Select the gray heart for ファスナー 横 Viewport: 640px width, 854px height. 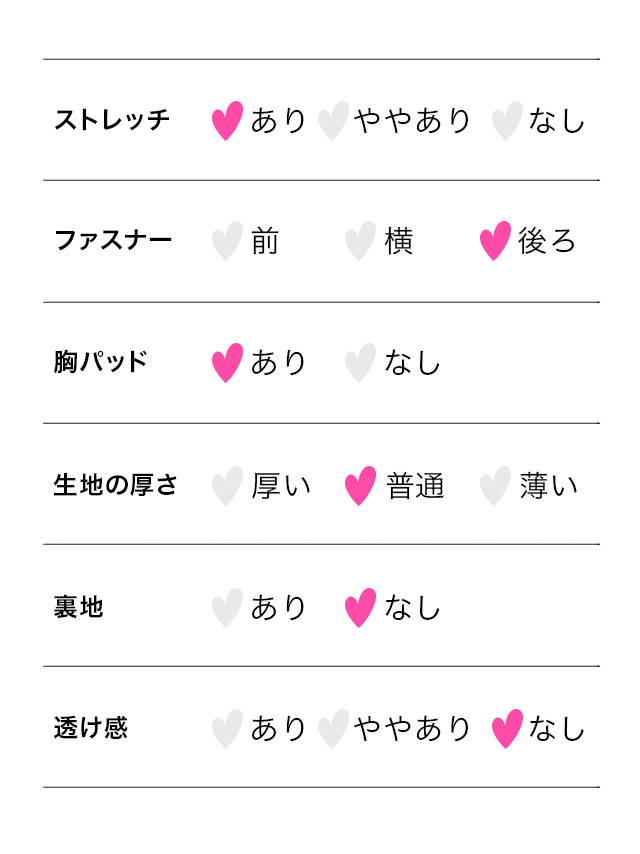[360, 241]
